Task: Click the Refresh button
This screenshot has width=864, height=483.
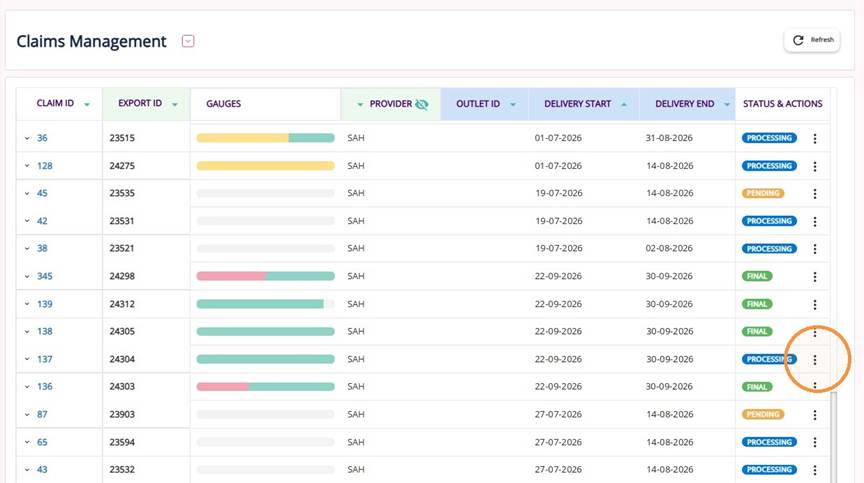Action: pyautogui.click(x=812, y=40)
